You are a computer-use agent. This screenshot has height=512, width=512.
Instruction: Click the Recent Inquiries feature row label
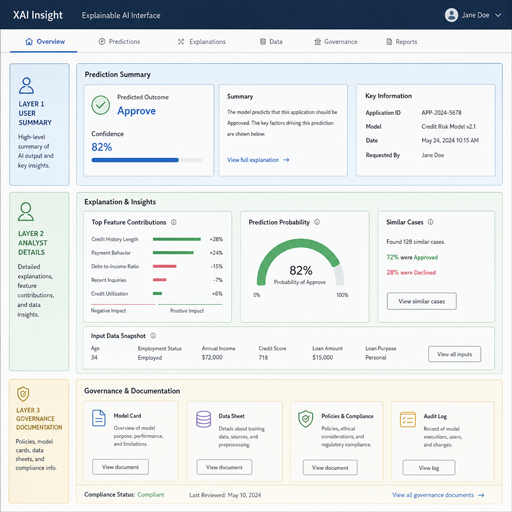[x=109, y=280]
